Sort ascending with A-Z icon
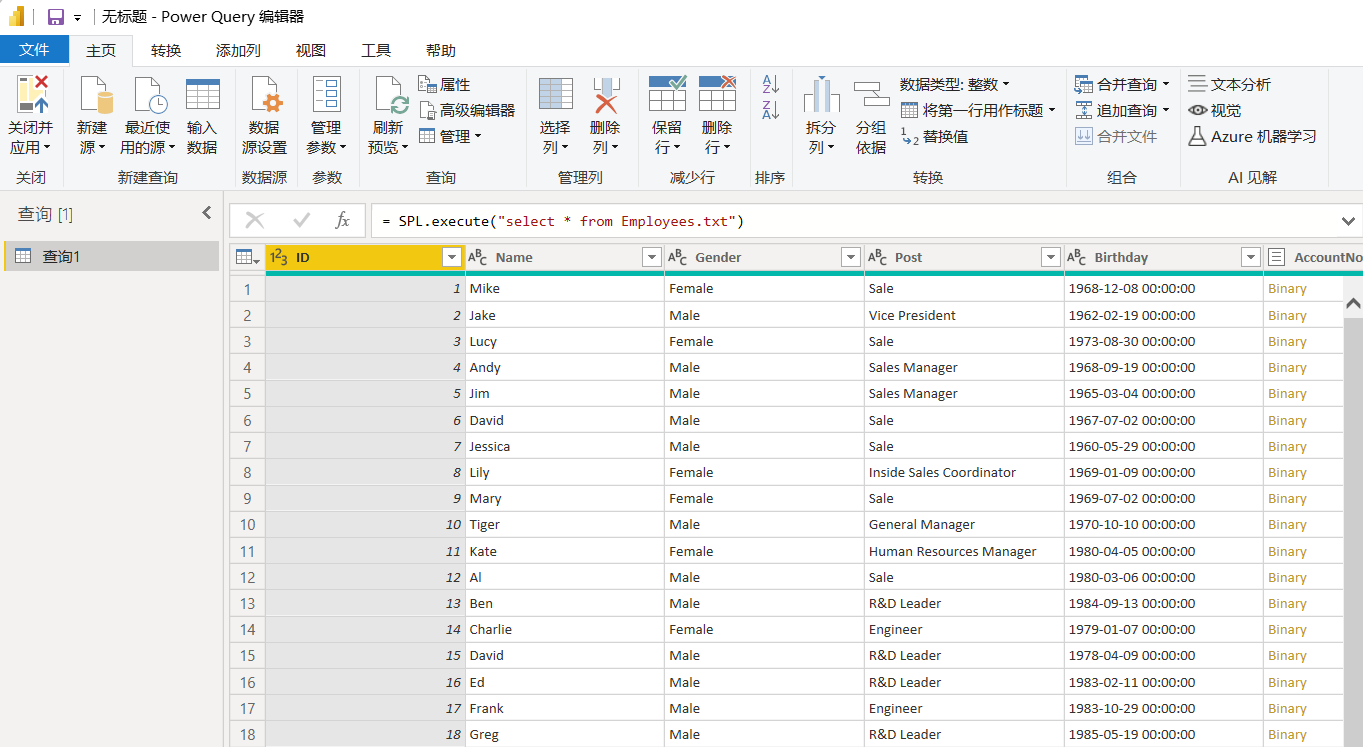The width and height of the screenshot is (1363, 747). 770,85
